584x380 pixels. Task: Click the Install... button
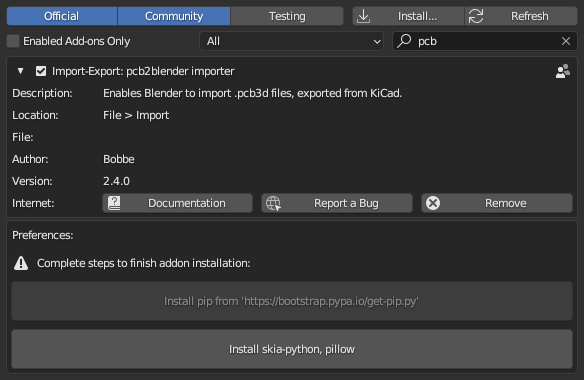pos(408,16)
